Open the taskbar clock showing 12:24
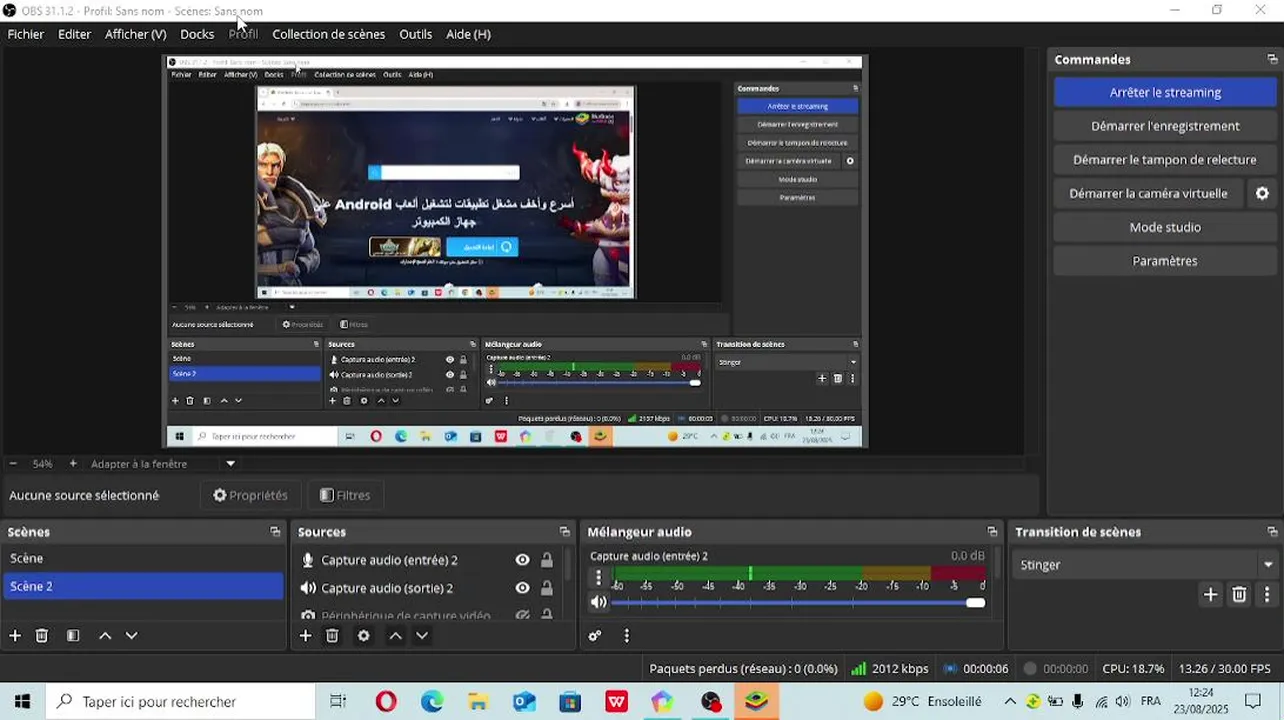This screenshot has height=720, width=1284. pyautogui.click(x=1202, y=702)
